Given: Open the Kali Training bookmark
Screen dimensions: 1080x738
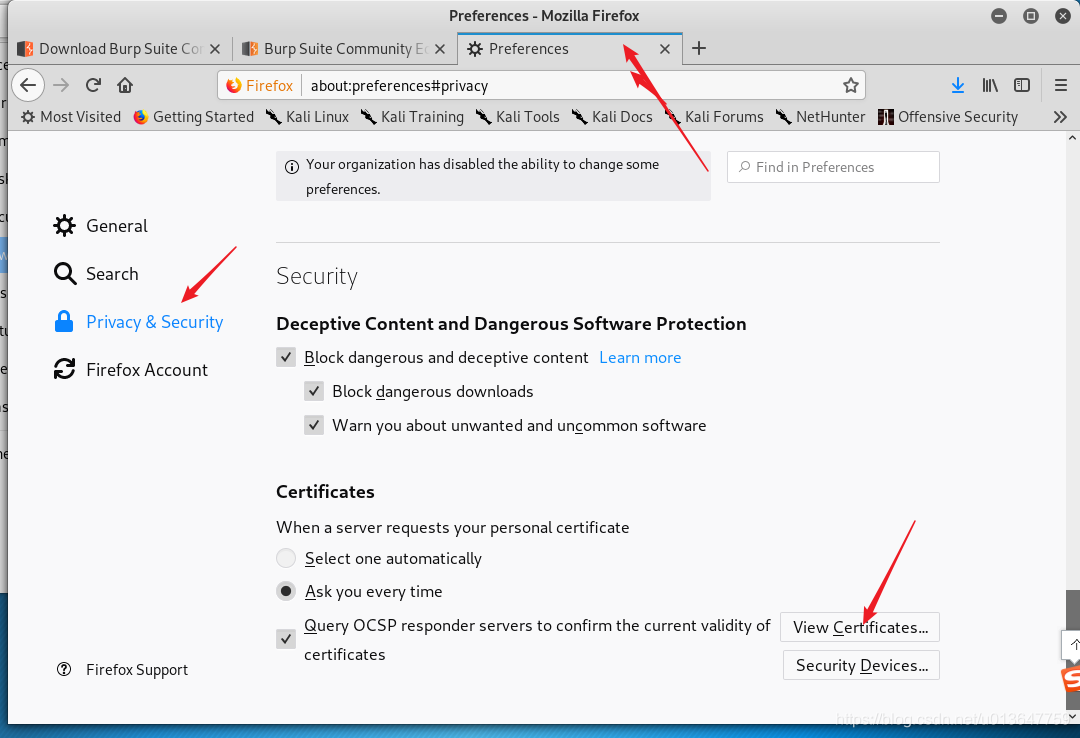Looking at the screenshot, I should tap(412, 117).
